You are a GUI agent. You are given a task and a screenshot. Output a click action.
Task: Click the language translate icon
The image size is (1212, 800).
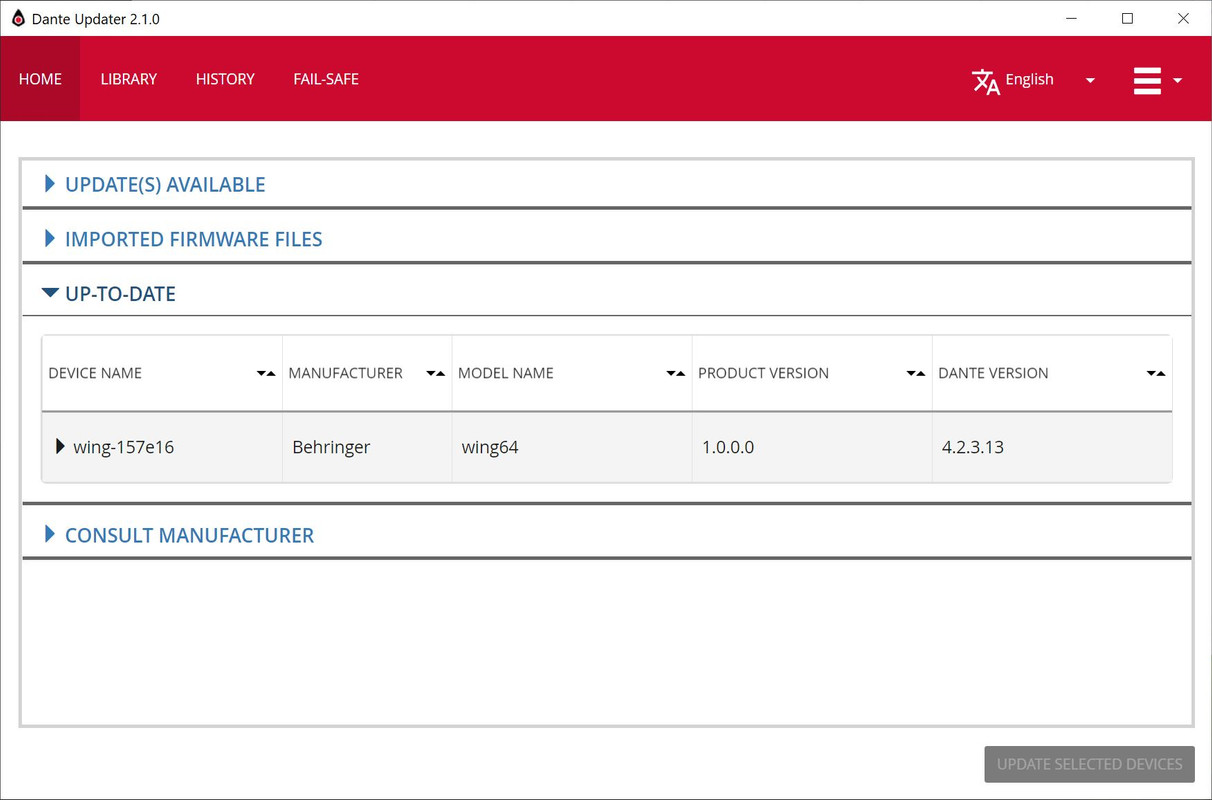[x=986, y=81]
